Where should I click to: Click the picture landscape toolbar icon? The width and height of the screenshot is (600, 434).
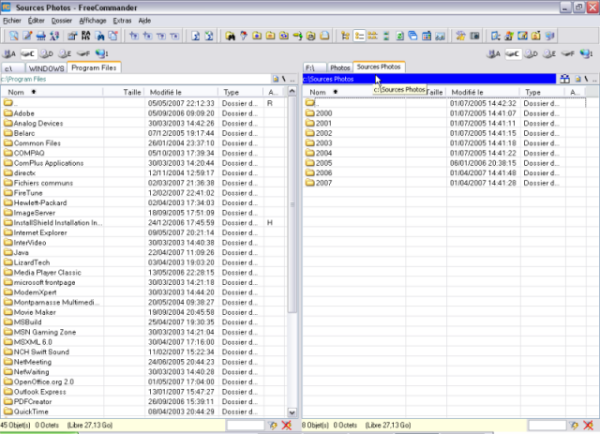click(440, 36)
